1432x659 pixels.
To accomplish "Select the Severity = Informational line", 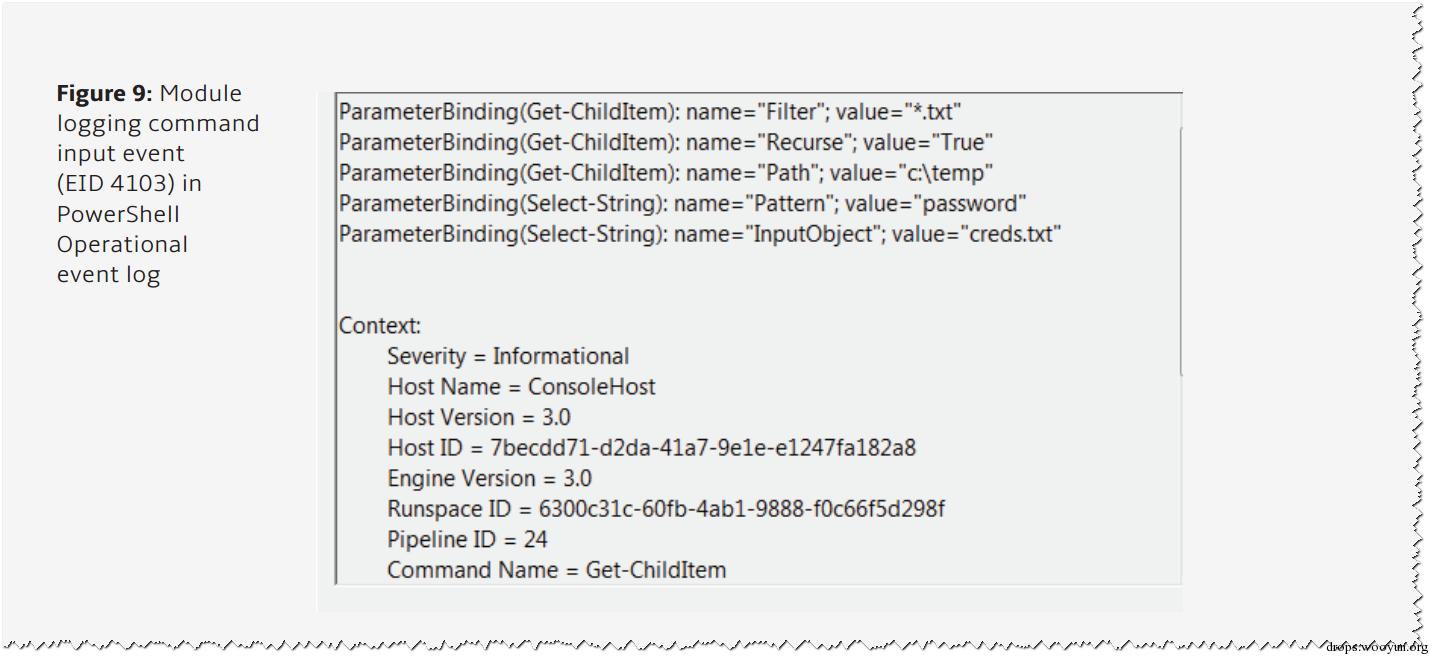I will 508,356.
